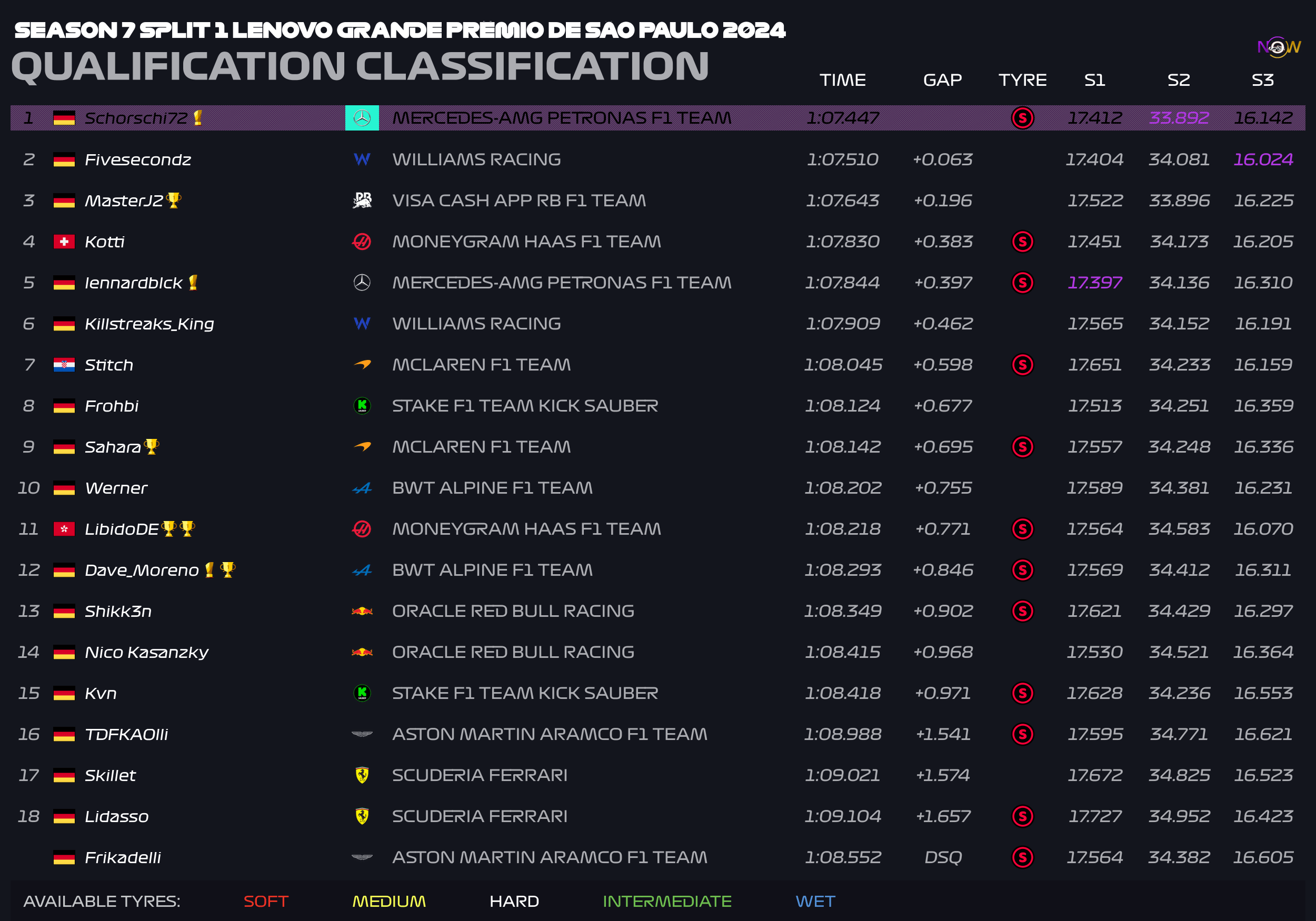Screen dimensions: 1316x921
Task: Click the Aston Martin wings logo in TDFKAOlli's row
Action: coord(362,734)
